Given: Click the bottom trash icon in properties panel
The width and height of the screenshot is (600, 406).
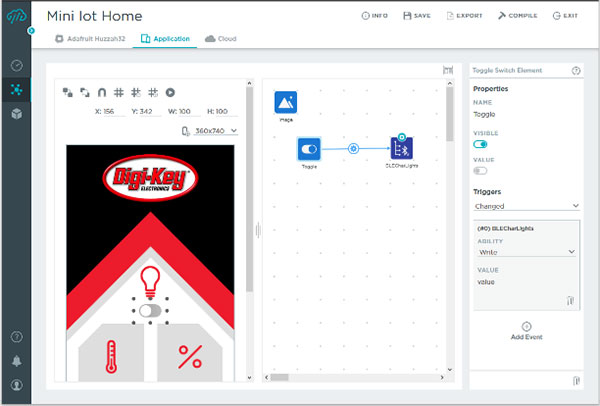Looking at the screenshot, I should pyautogui.click(x=576, y=381).
